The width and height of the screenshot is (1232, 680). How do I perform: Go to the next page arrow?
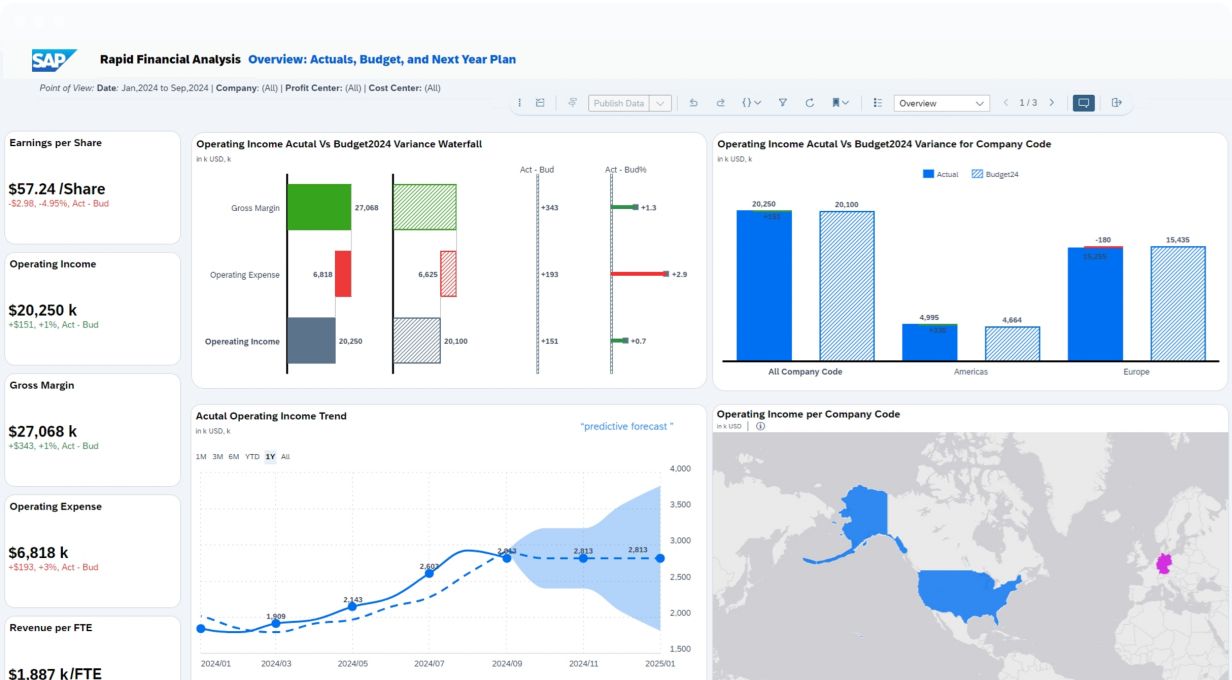click(x=1051, y=103)
